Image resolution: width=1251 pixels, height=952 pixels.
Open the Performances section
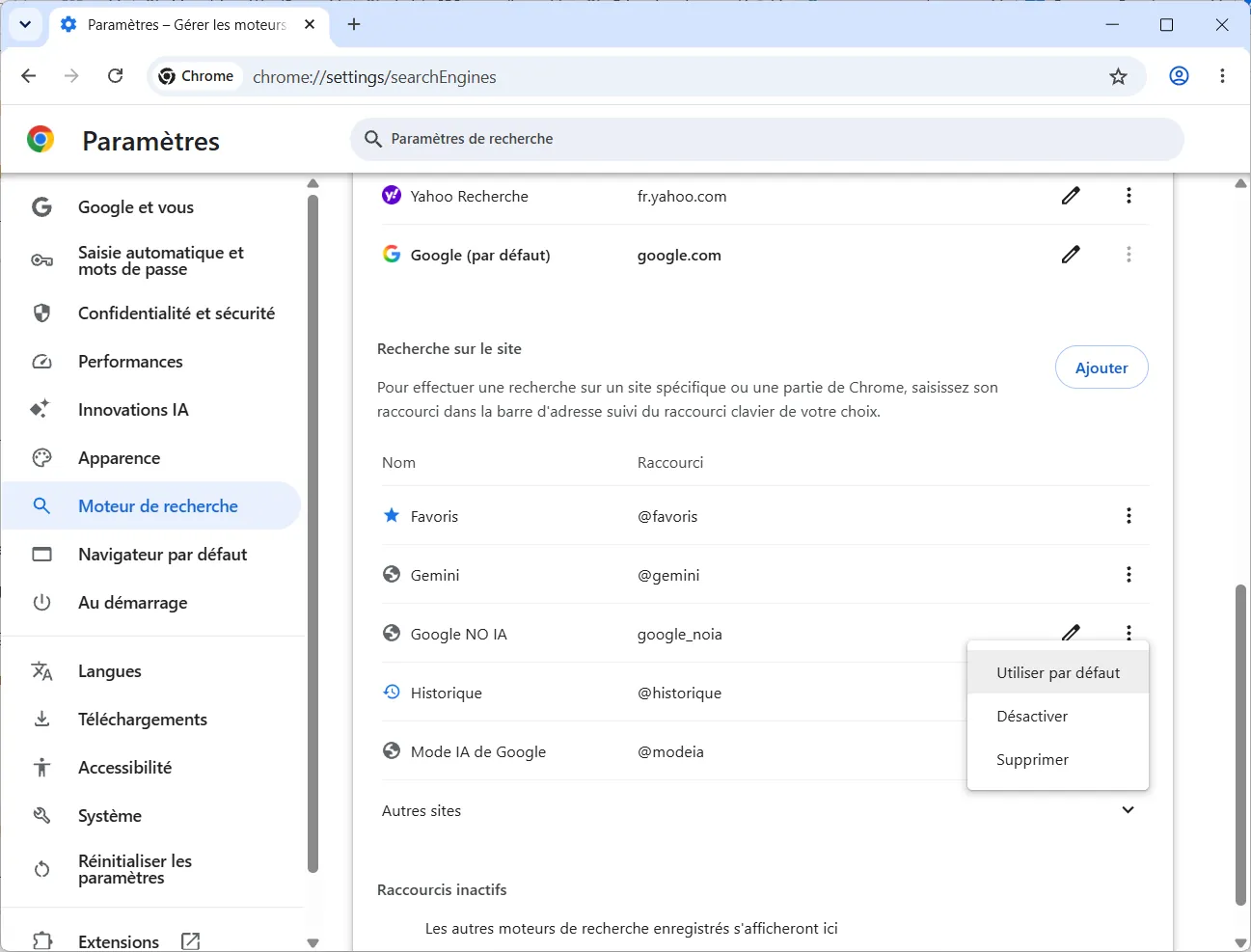pyautogui.click(x=130, y=362)
